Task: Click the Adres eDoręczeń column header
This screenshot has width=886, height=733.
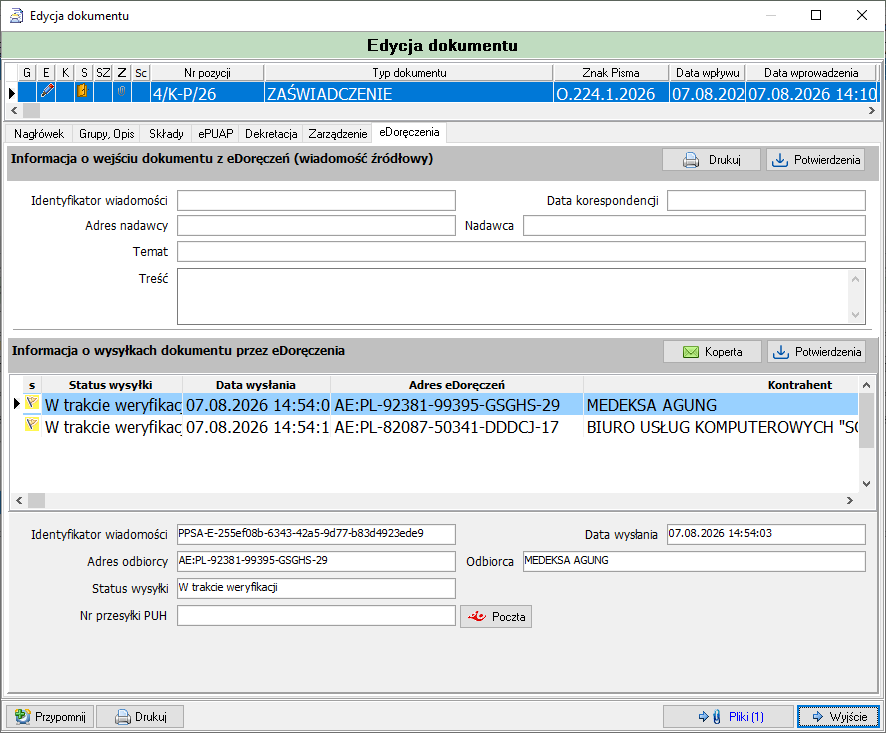Action: click(457, 385)
